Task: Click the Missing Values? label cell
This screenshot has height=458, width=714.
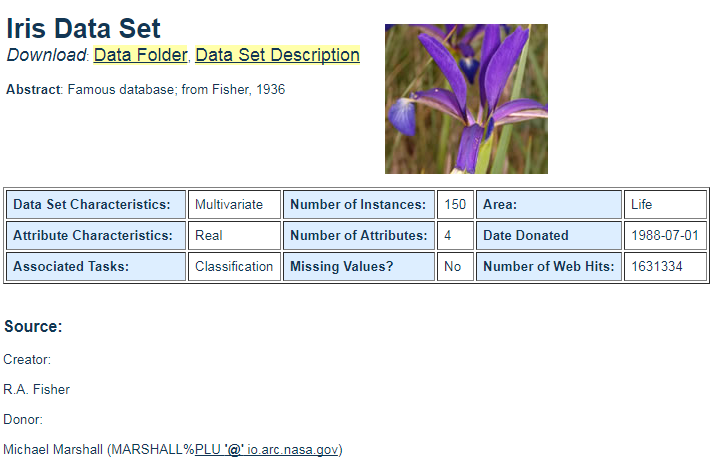Action: tap(358, 267)
